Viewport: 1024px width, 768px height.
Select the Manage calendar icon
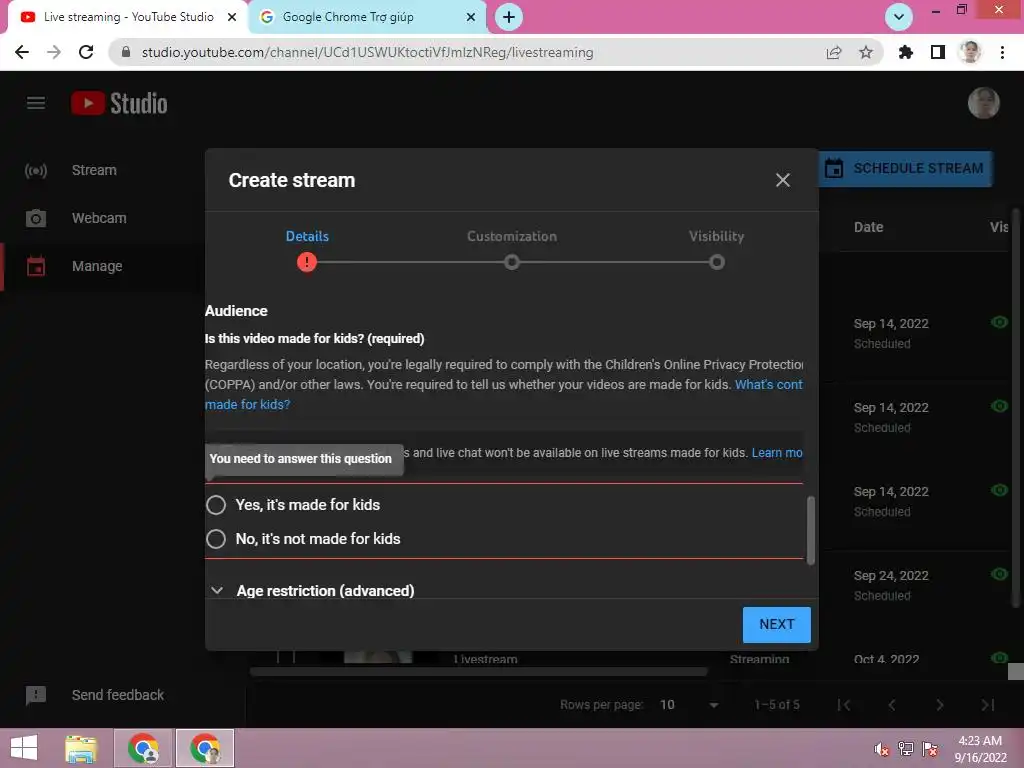pos(35,266)
